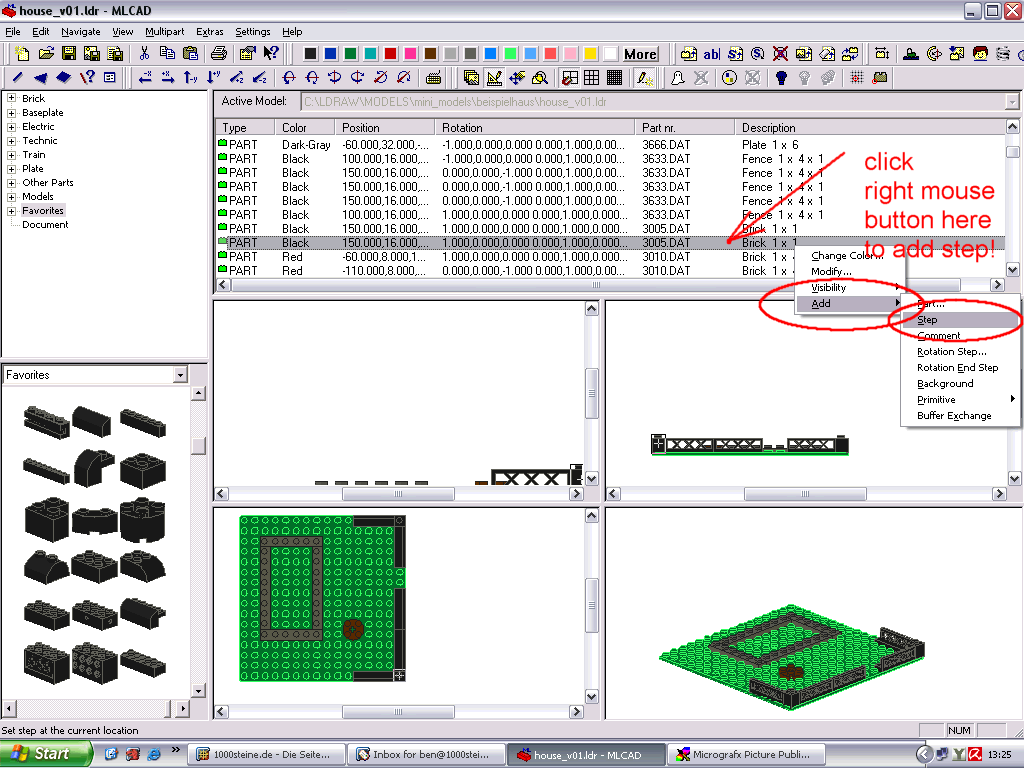Click the move down Y arrow icon
The width and height of the screenshot is (1024, 768).
pos(214,78)
